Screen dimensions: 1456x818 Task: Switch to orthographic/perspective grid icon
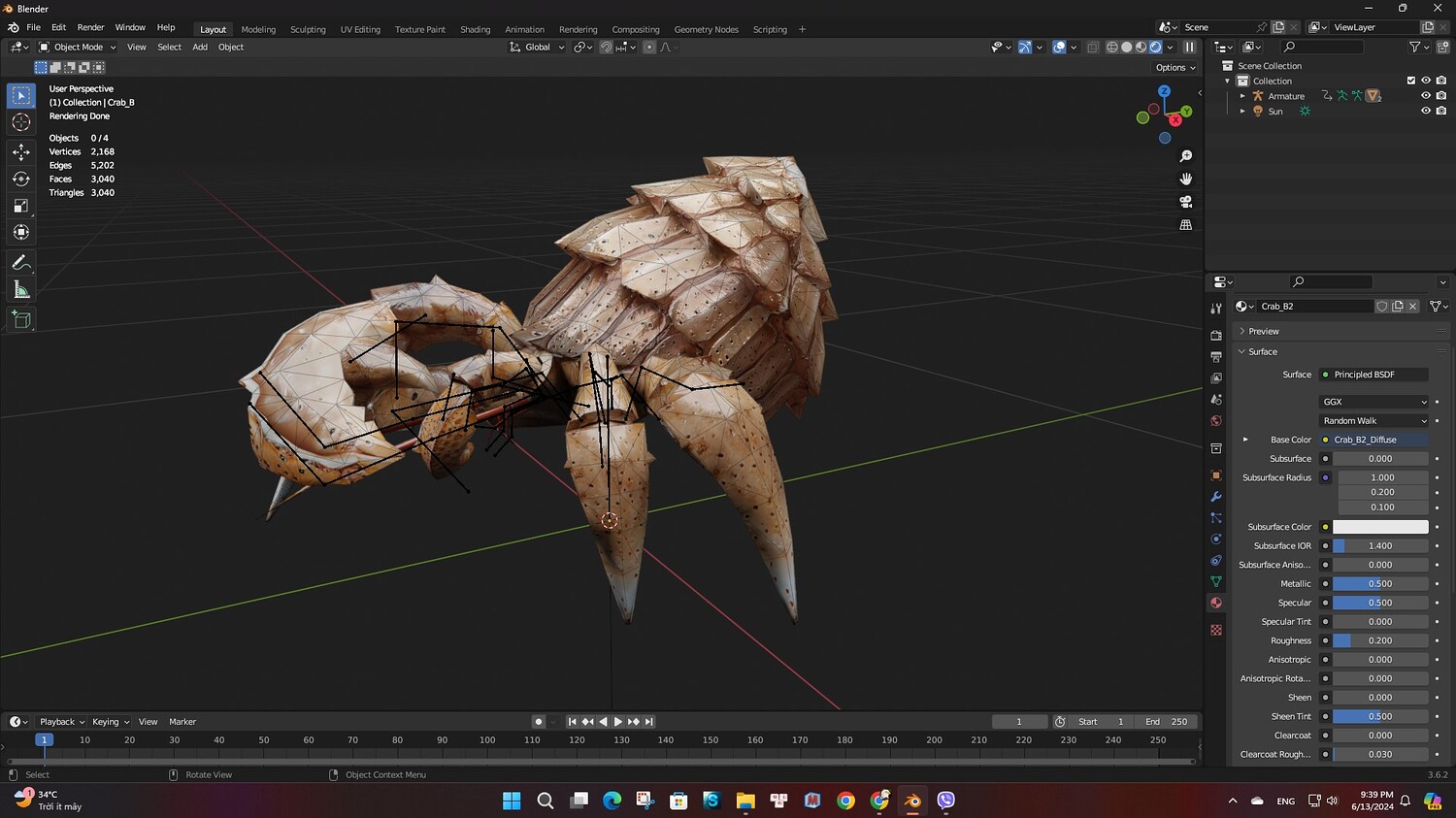[x=1185, y=225]
